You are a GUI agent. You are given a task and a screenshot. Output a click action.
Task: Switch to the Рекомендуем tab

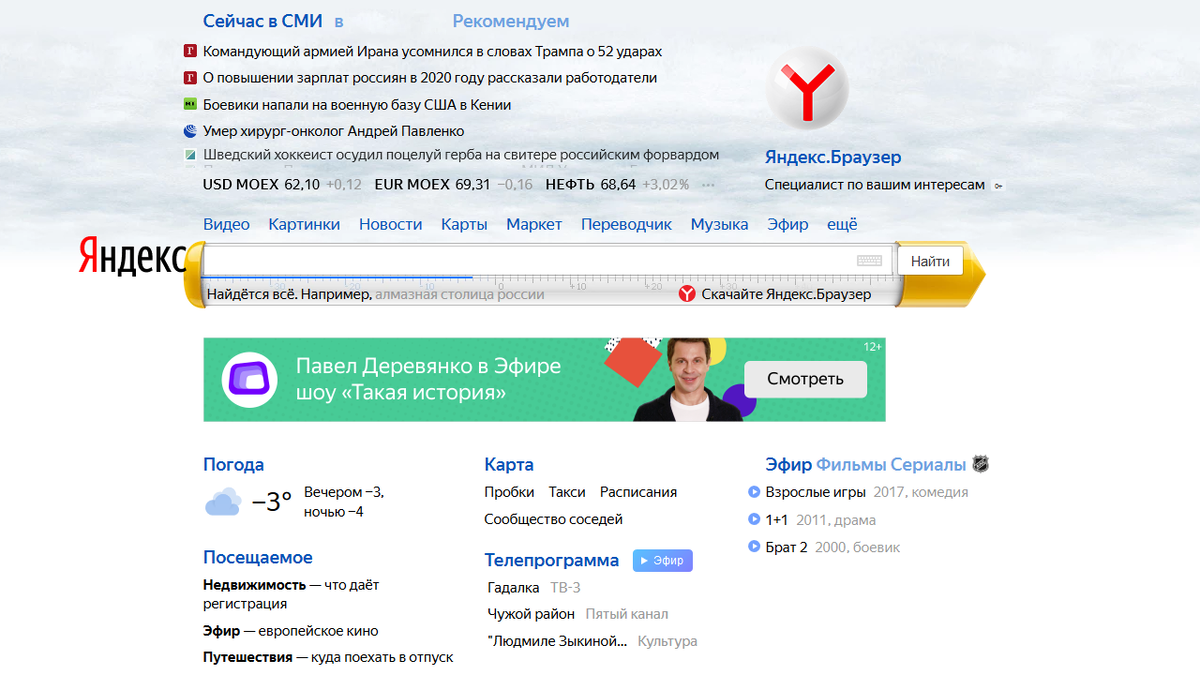(x=511, y=21)
